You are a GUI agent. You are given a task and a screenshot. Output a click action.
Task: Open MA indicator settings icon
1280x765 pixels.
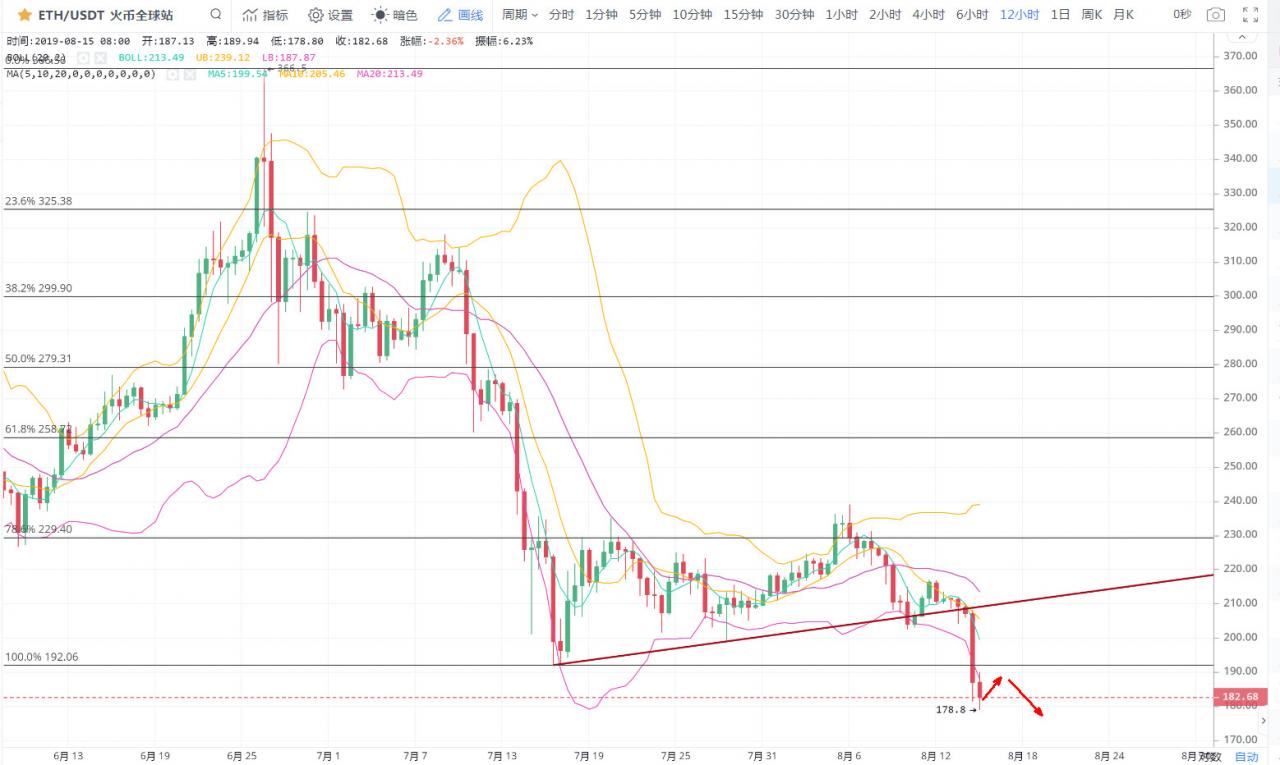click(x=173, y=74)
